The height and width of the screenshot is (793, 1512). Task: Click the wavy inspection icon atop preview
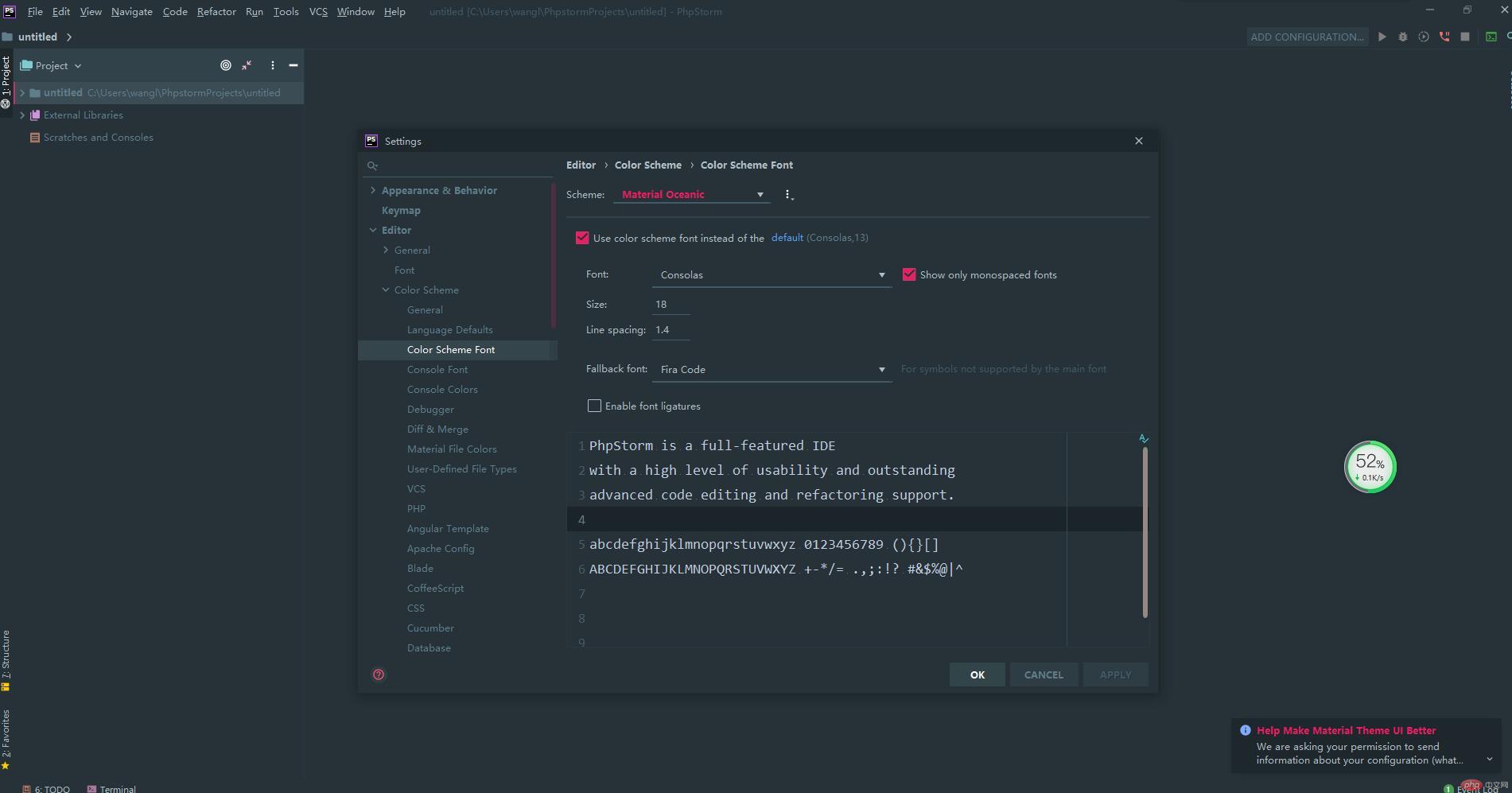(x=1144, y=438)
